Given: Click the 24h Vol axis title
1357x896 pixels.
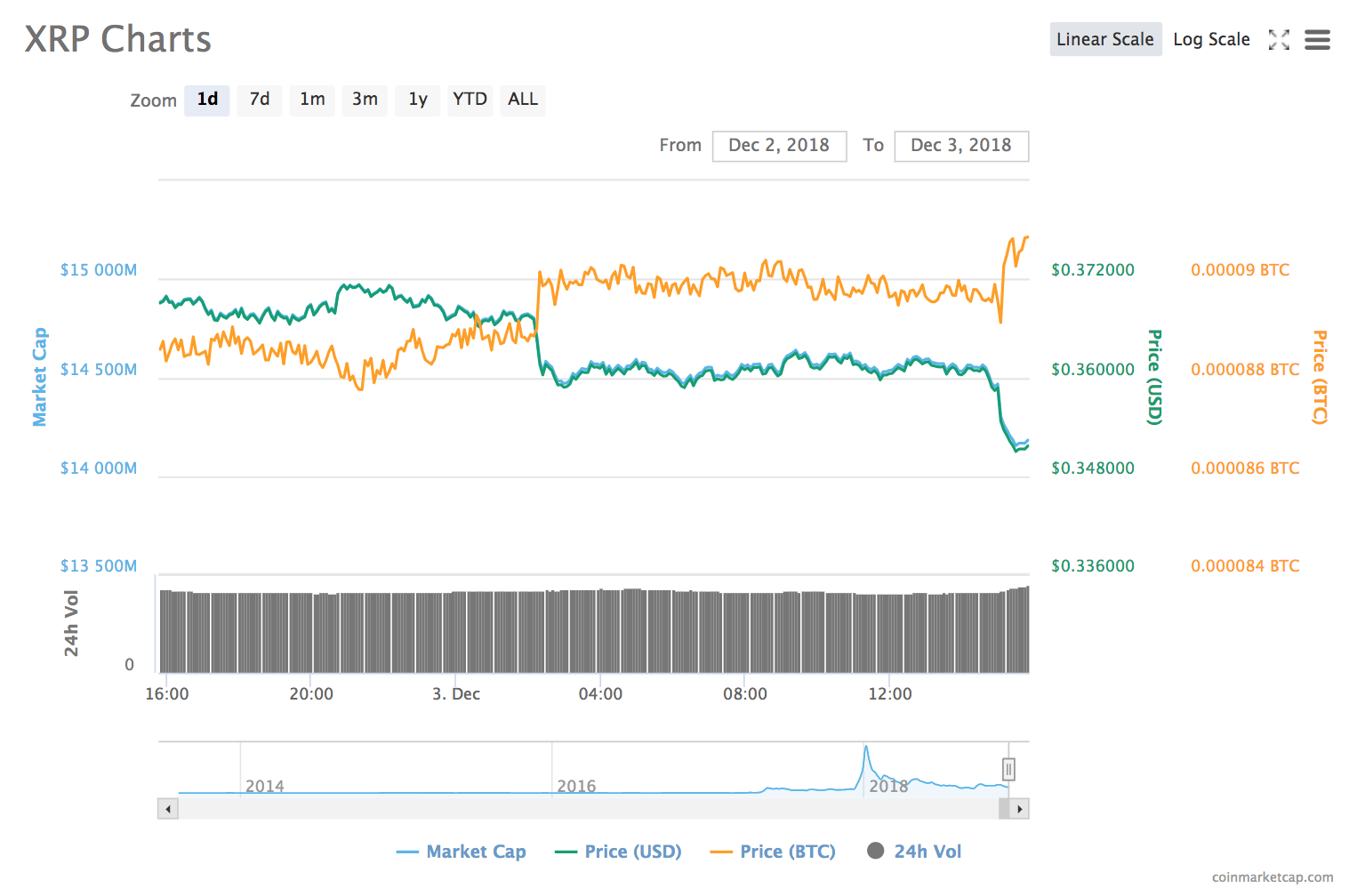Looking at the screenshot, I should coord(71,623).
